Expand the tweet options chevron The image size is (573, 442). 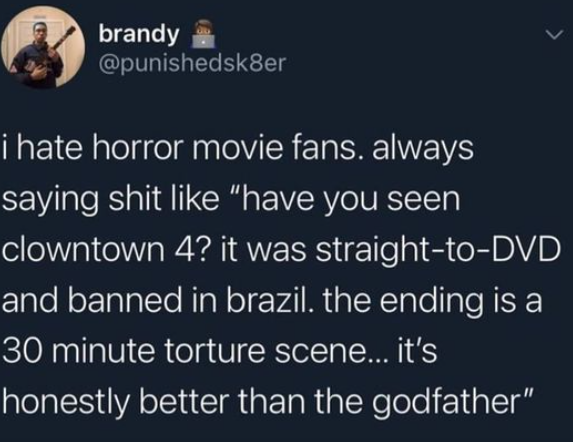point(555,35)
